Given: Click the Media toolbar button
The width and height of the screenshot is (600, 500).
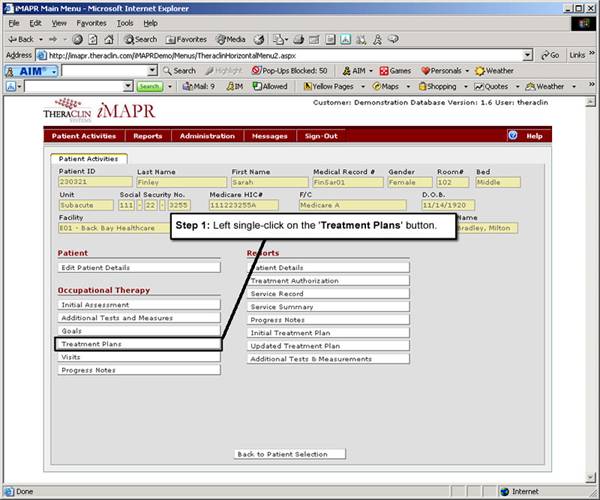Looking at the screenshot, I should click(x=231, y=39).
